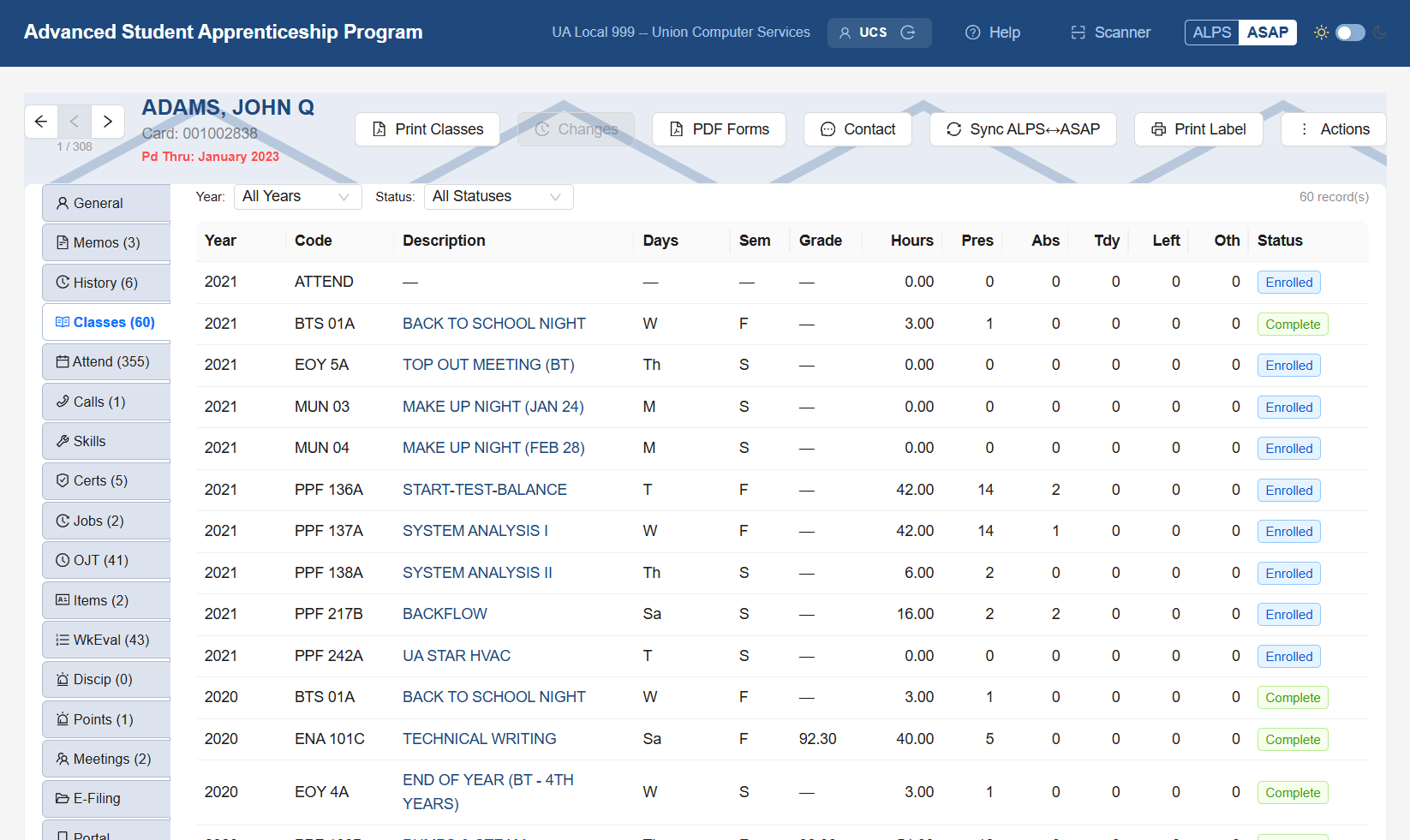Open the OJT (41) tab
The width and height of the screenshot is (1410, 840).
tap(106, 561)
